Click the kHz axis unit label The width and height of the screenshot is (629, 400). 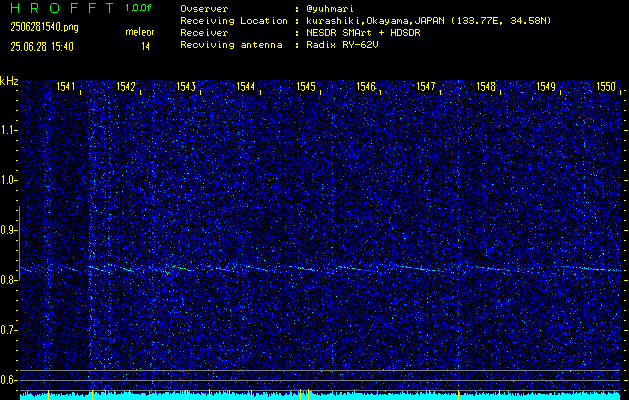(x=9, y=81)
